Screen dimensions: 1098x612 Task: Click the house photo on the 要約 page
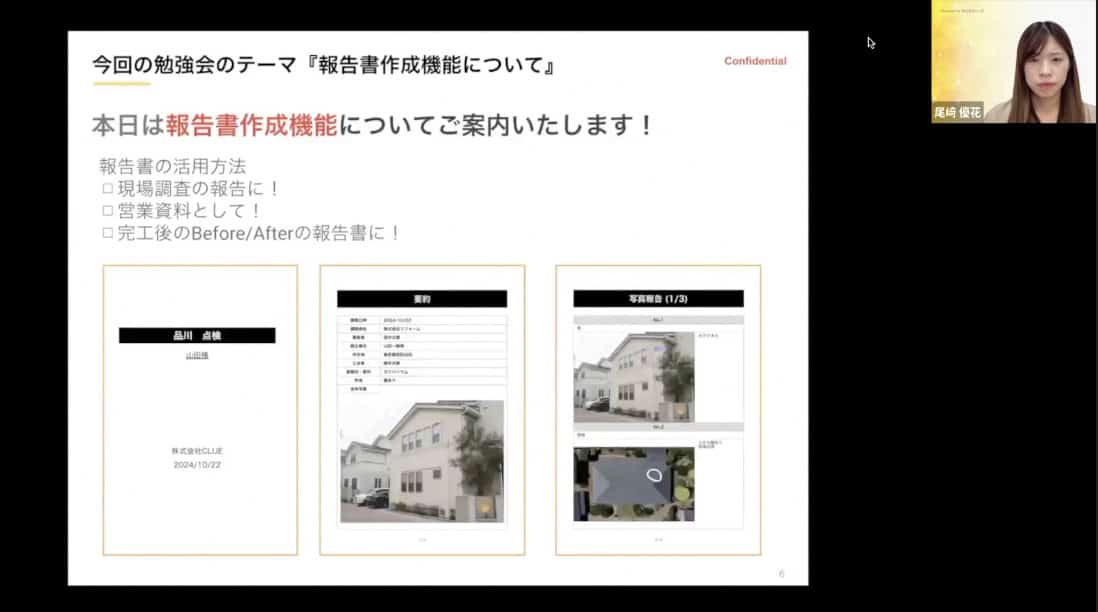[x=422, y=462]
